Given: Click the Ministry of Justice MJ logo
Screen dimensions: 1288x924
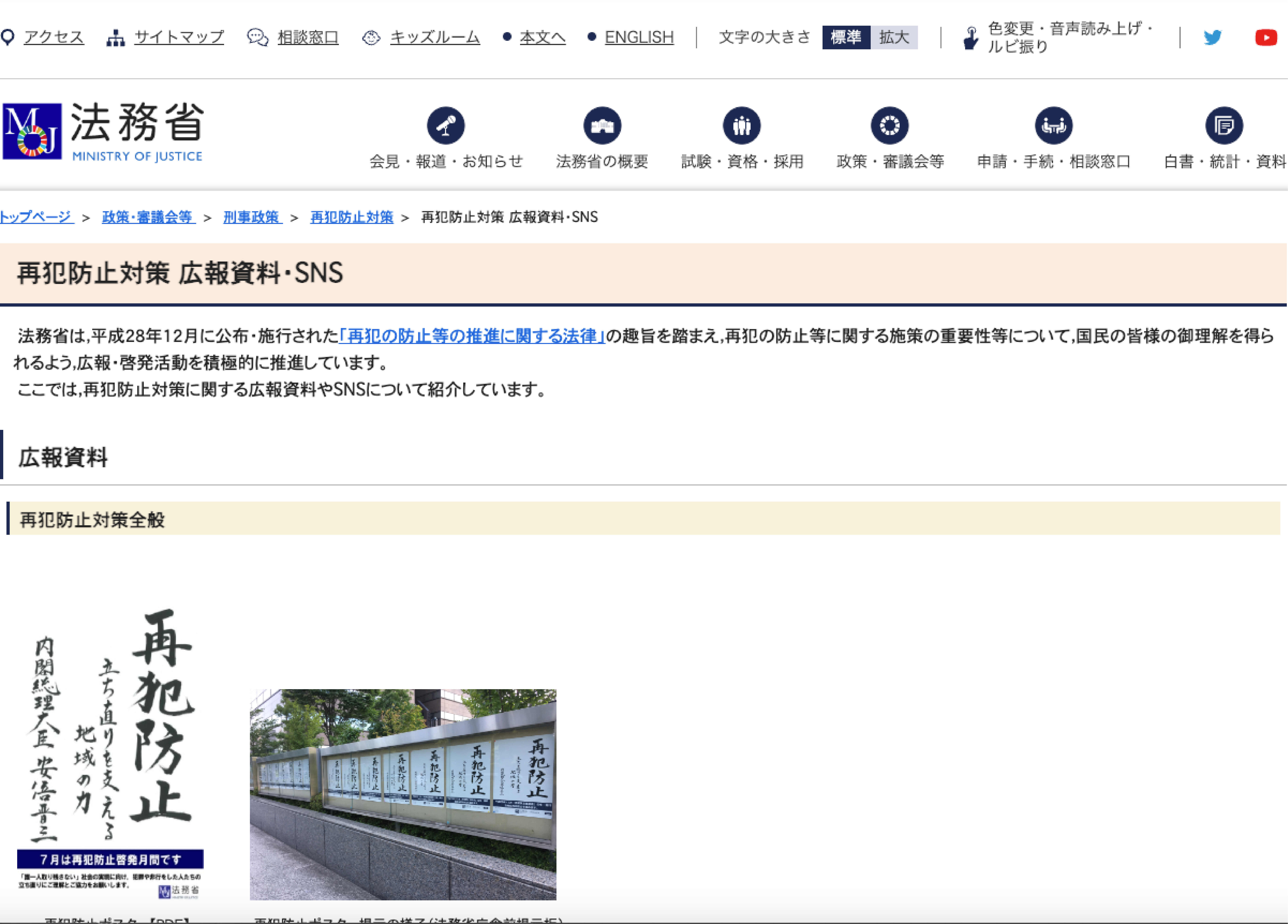Looking at the screenshot, I should [x=32, y=131].
